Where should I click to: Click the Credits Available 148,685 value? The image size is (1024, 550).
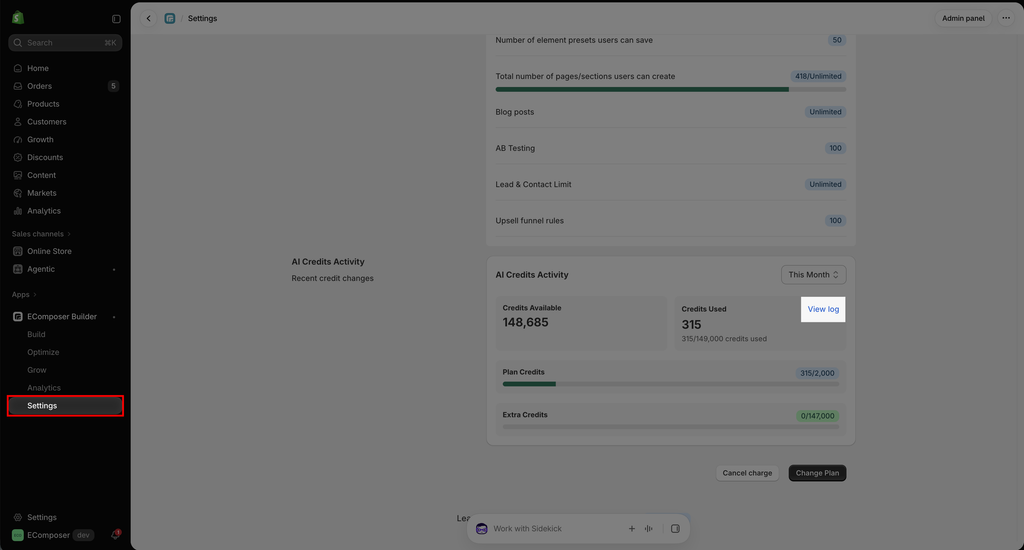525,323
